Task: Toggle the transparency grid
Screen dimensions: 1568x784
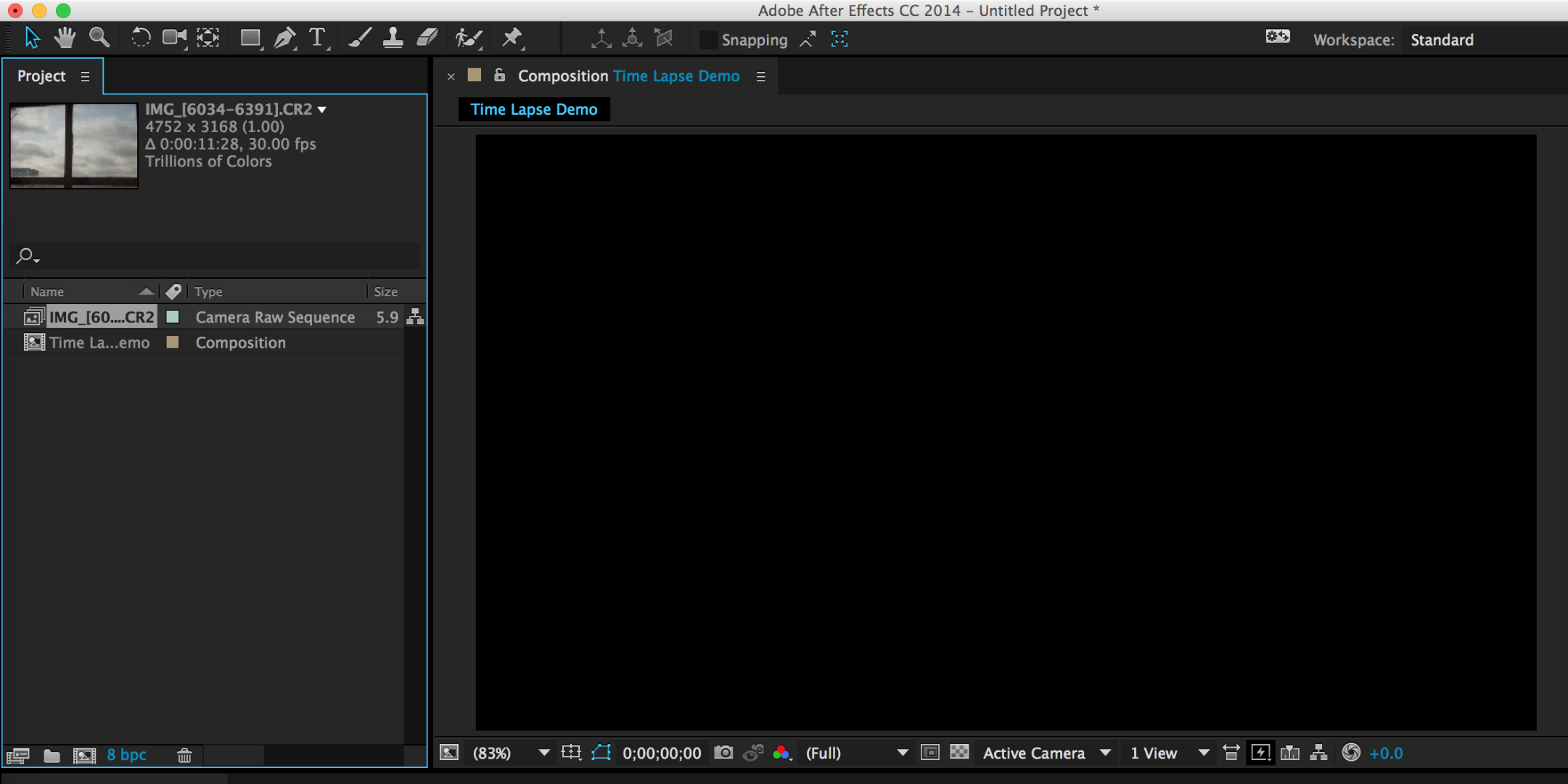Action: (x=959, y=752)
